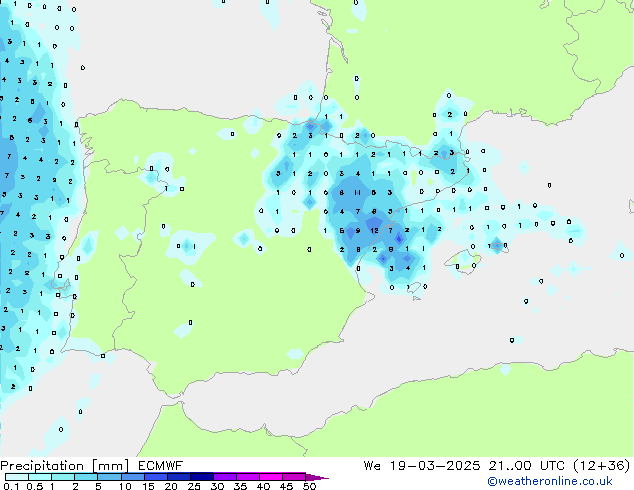
Task: Click the legend label '30'
Action: [x=217, y=486]
